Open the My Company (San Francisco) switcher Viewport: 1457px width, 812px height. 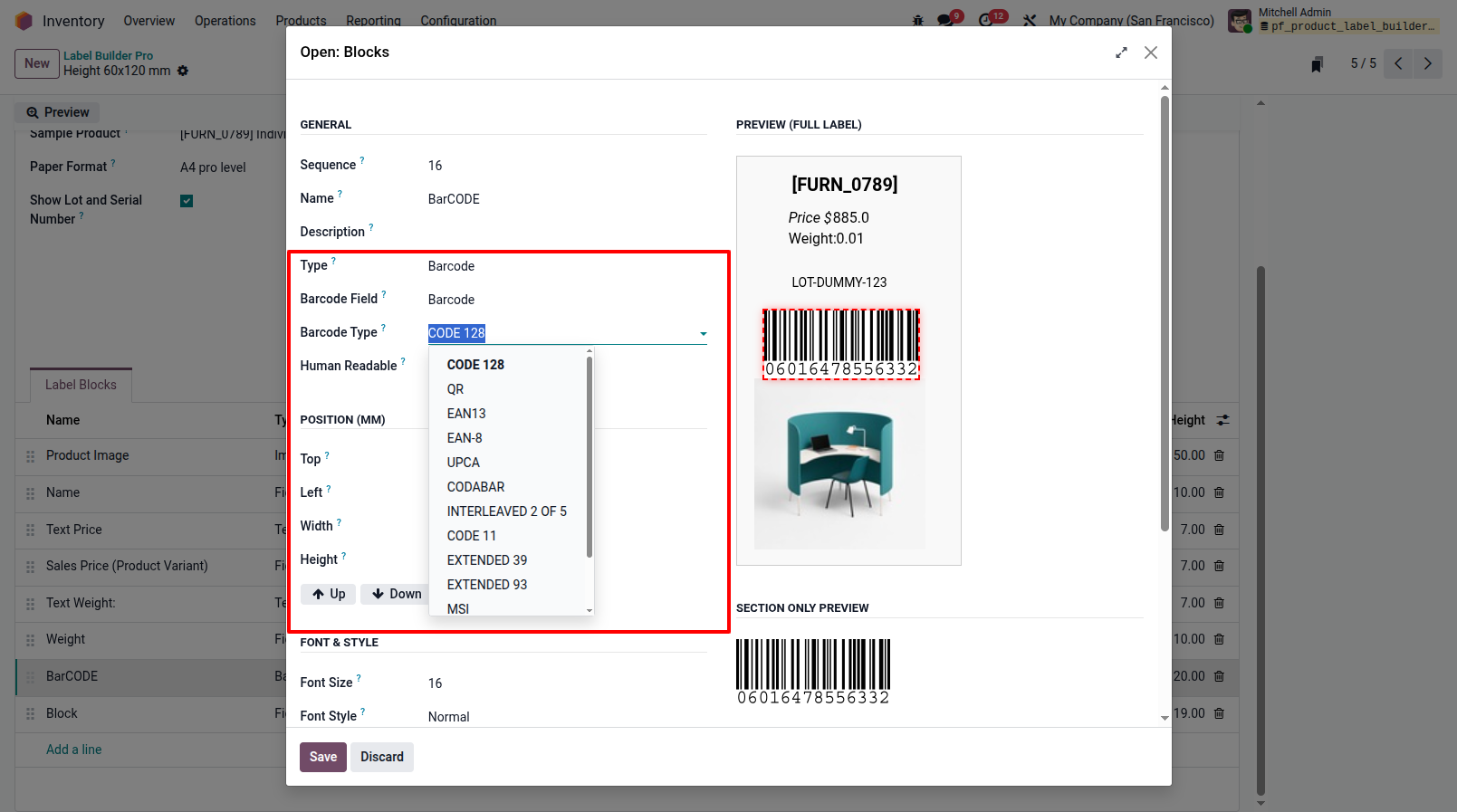click(x=1132, y=20)
